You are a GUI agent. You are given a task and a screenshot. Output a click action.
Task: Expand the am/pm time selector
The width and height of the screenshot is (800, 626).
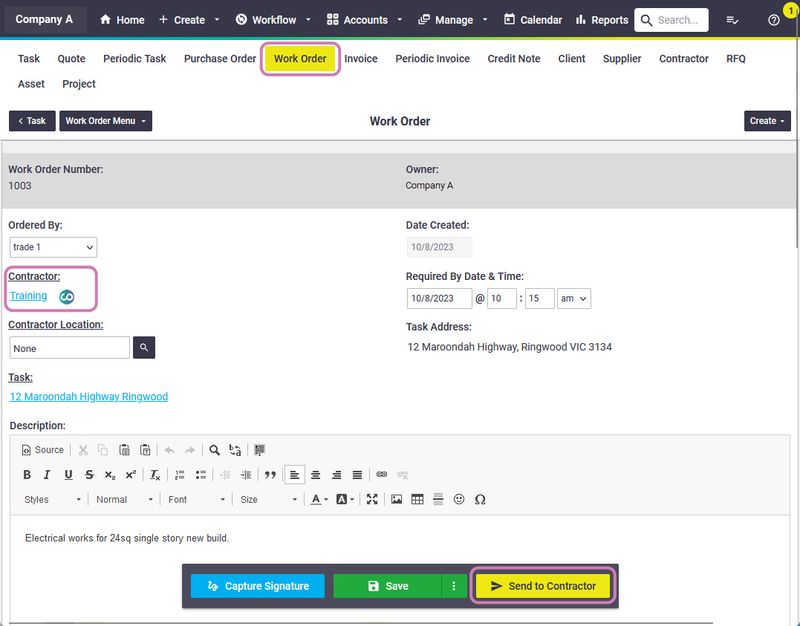point(574,298)
